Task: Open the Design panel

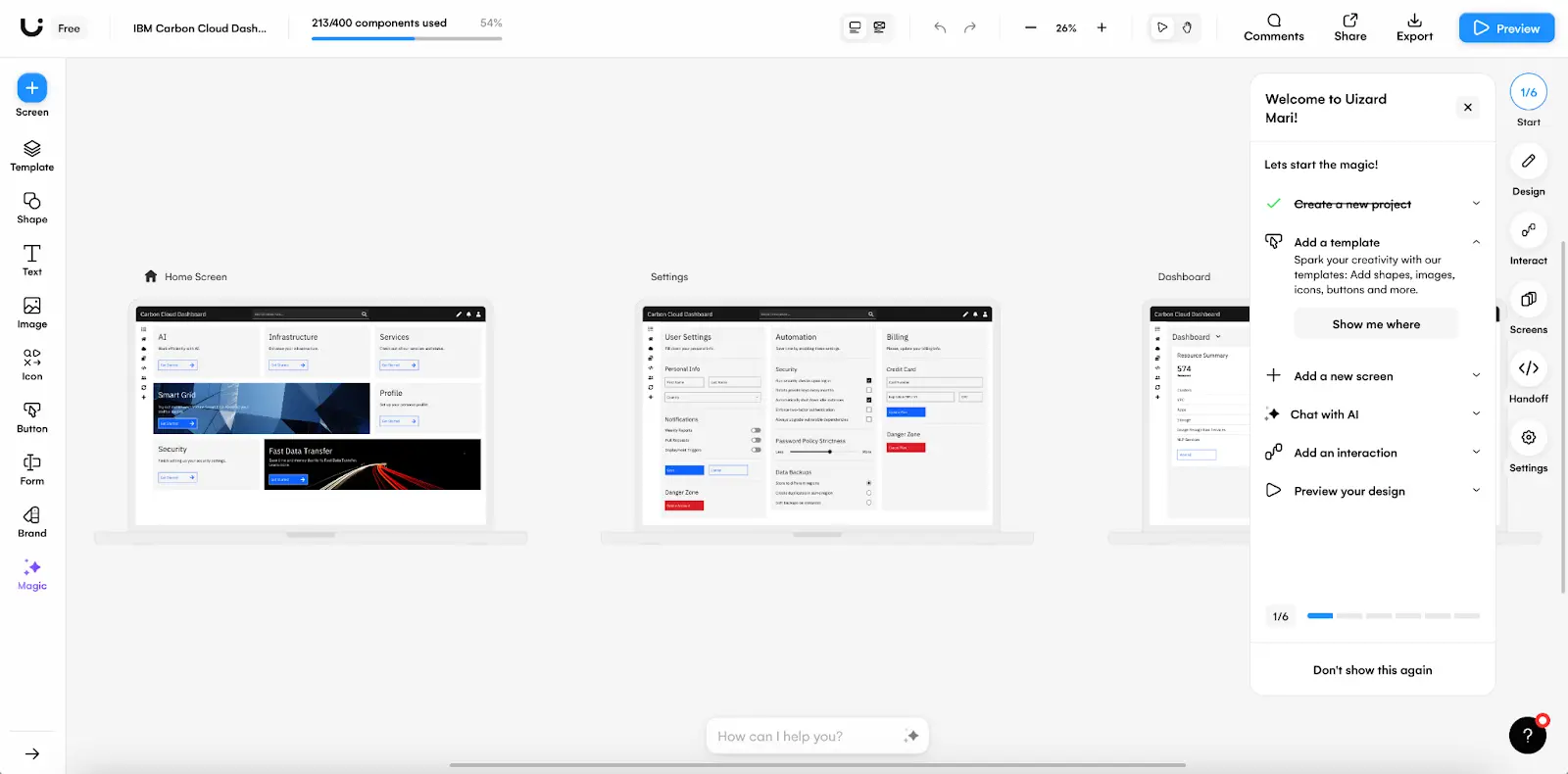Action: click(1529, 169)
